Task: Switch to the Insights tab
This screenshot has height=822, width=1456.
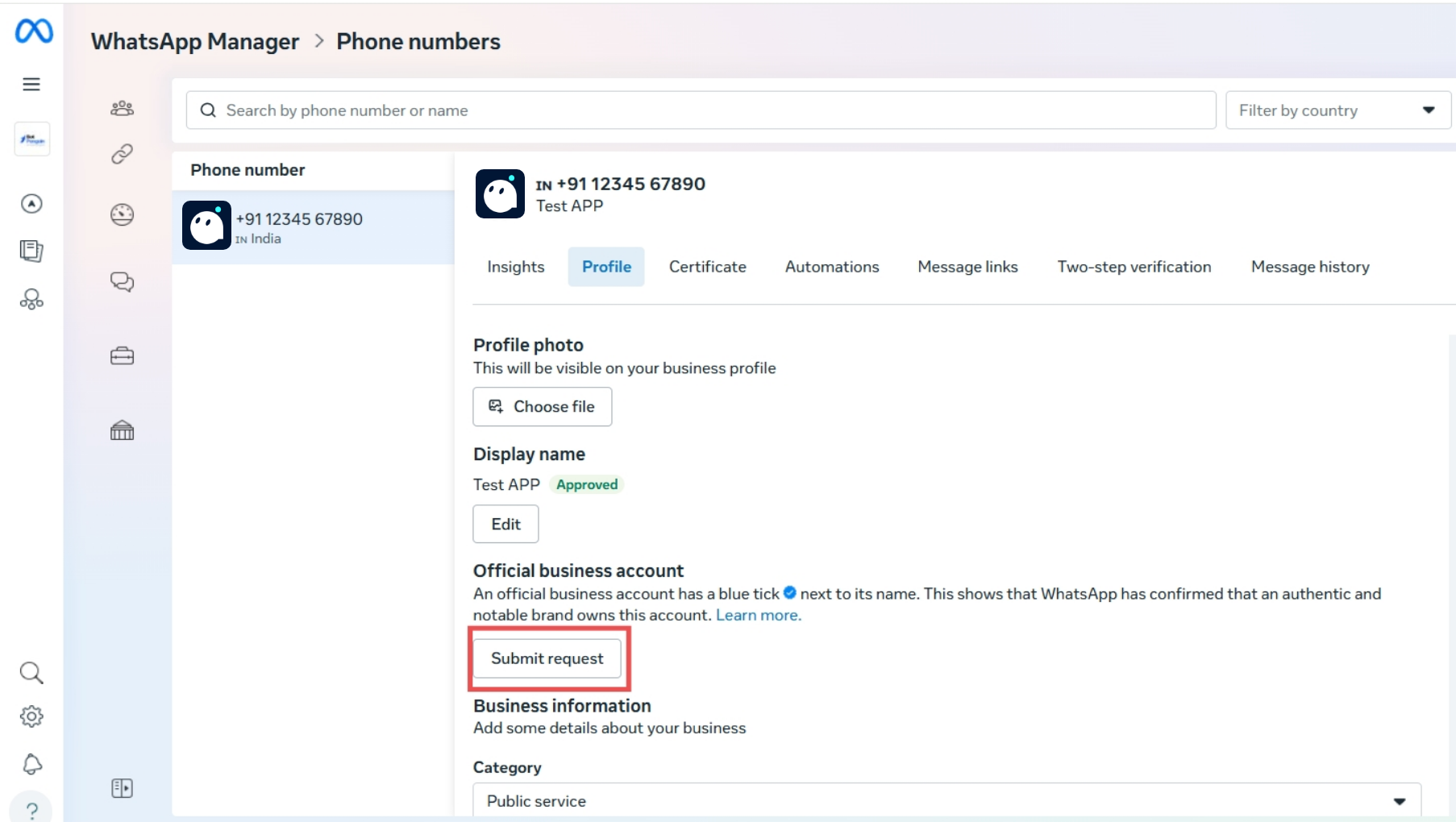Action: pyautogui.click(x=516, y=267)
